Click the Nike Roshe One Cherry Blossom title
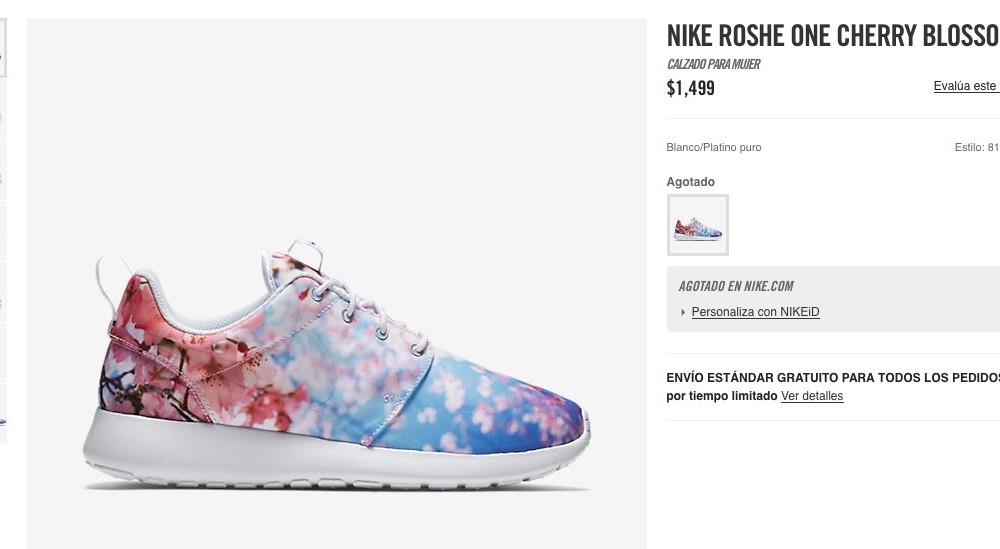This screenshot has height=549, width=1000. [833, 36]
